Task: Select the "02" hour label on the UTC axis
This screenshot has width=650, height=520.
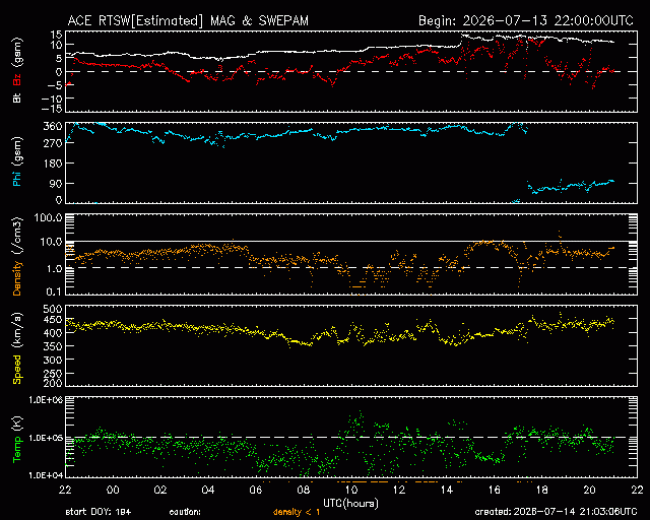Action: tap(160, 490)
